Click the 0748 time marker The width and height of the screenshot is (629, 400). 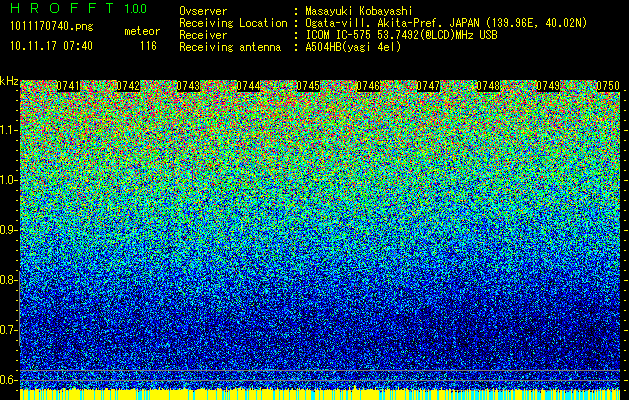point(488,86)
